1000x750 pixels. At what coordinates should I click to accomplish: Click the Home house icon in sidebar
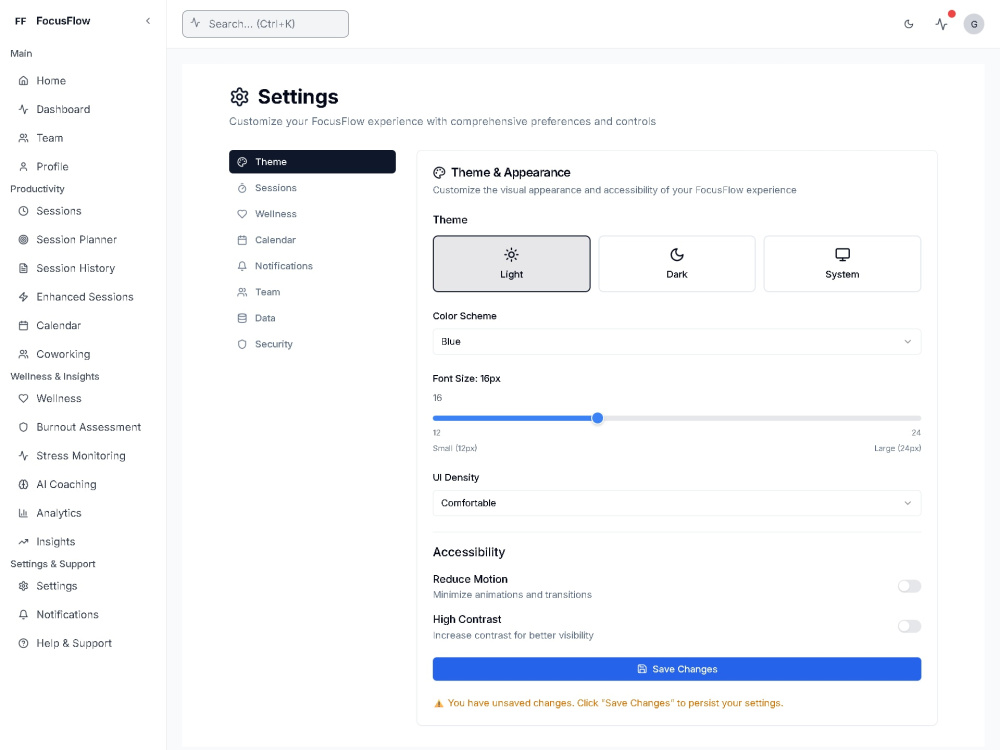[24, 80]
